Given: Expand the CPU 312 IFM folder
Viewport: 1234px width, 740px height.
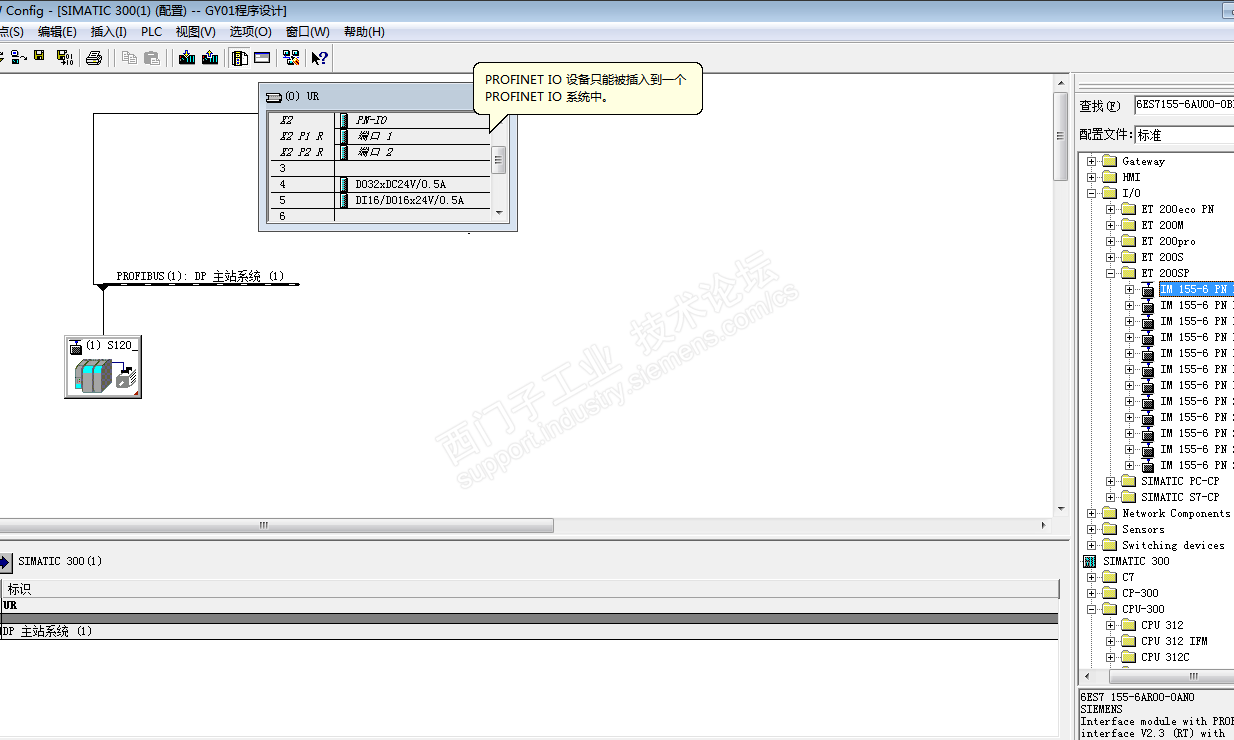Looking at the screenshot, I should (x=1110, y=641).
